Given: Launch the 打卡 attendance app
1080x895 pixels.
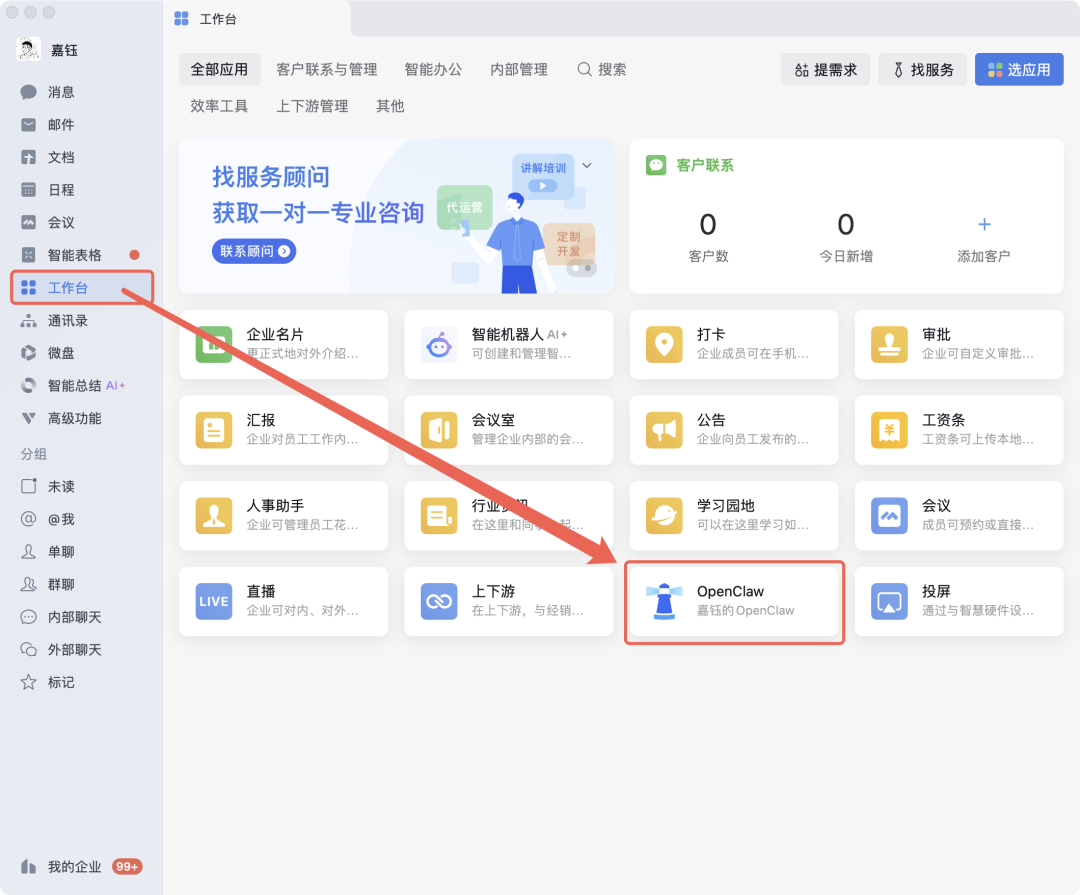Looking at the screenshot, I should (734, 344).
